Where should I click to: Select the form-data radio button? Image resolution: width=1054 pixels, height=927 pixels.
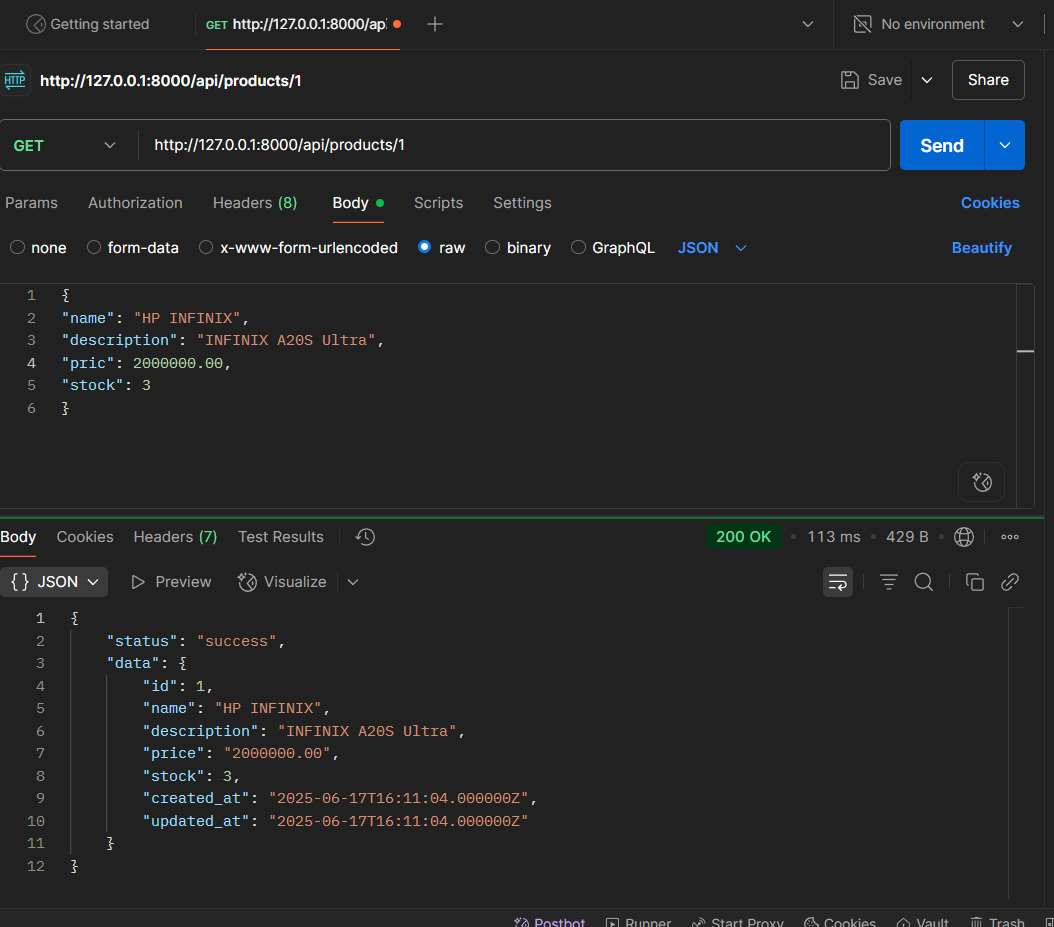point(94,248)
